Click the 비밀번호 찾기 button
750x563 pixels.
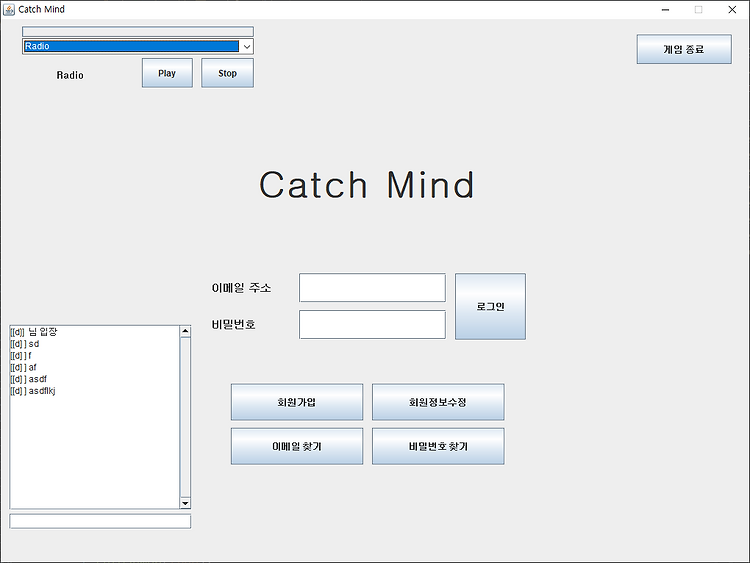(438, 446)
